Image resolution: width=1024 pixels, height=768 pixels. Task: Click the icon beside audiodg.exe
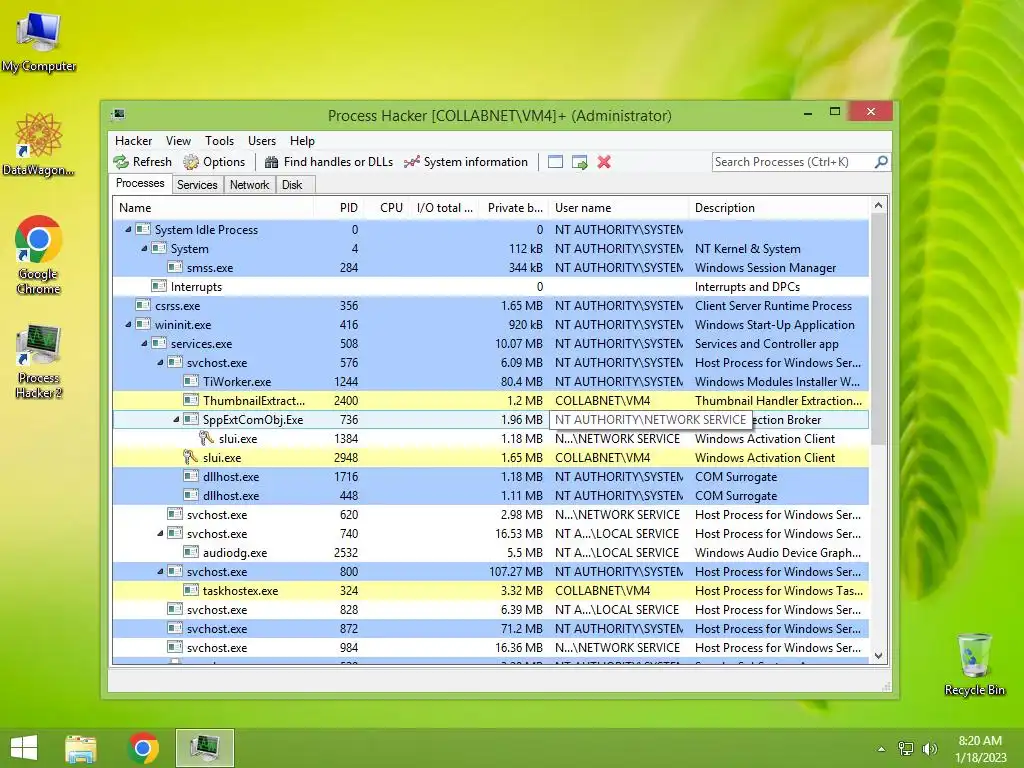click(191, 552)
